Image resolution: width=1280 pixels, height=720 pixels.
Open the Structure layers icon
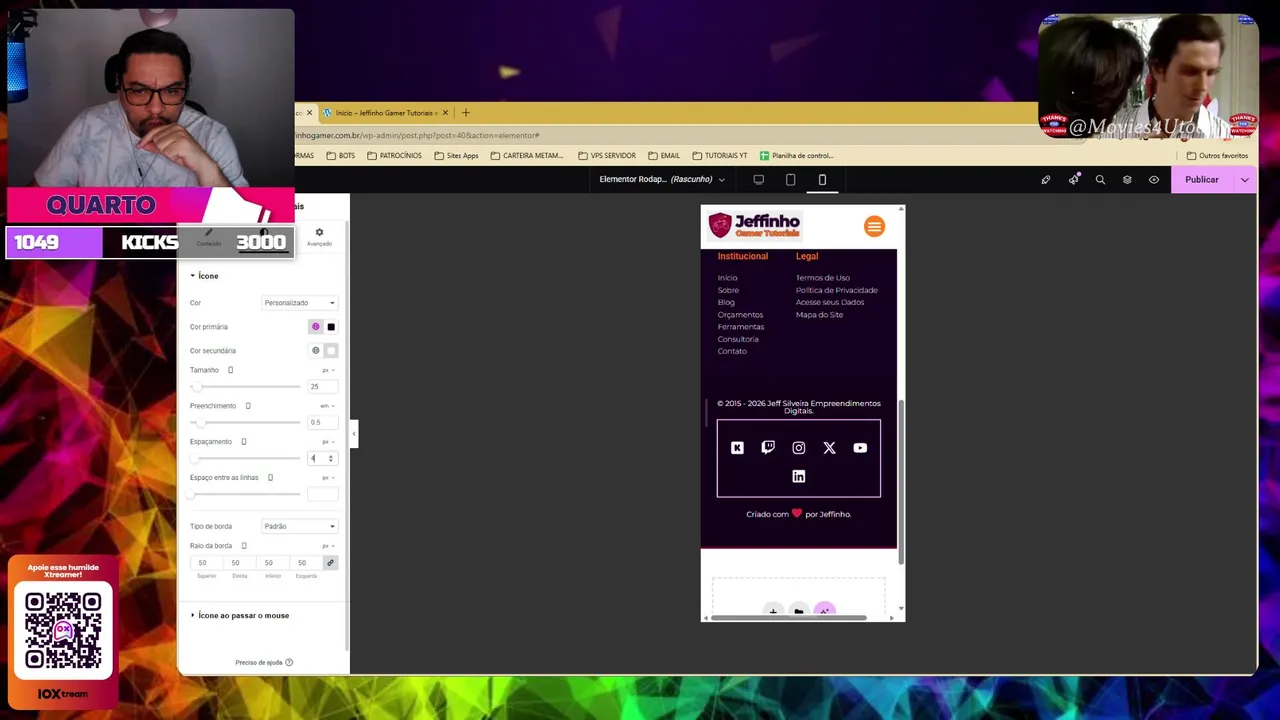(x=1127, y=180)
